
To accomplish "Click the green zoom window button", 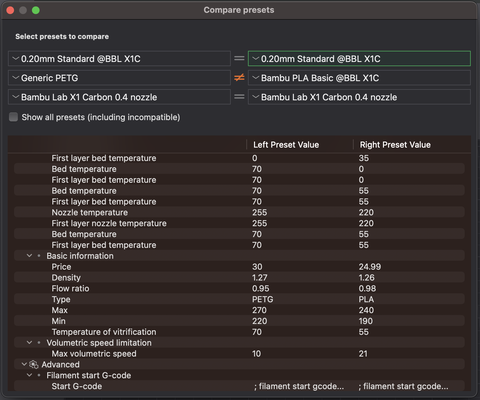I will click(36, 10).
